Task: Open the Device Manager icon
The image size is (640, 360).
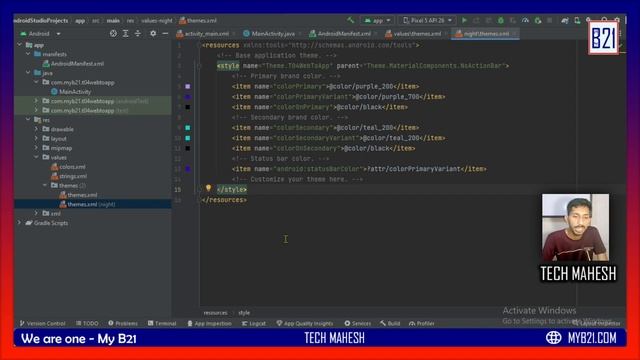Action: [x=577, y=20]
